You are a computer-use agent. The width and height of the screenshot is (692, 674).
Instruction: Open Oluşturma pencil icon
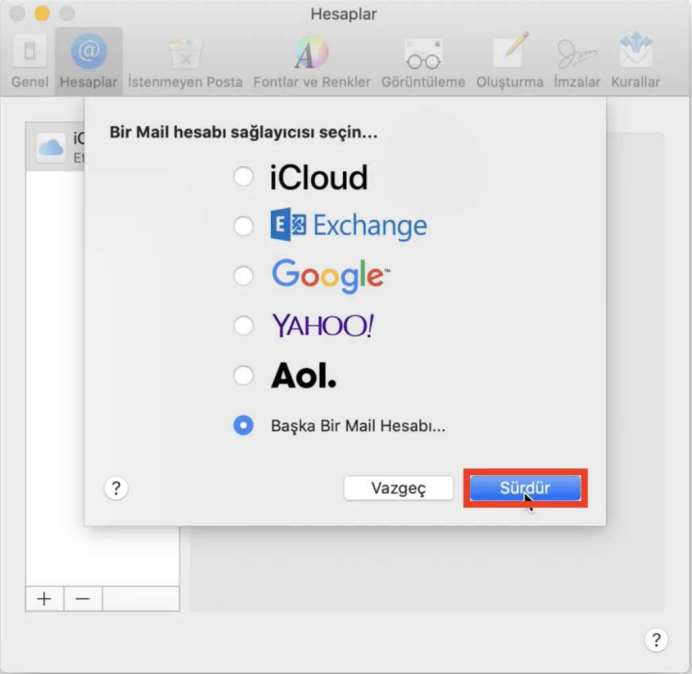(x=510, y=50)
